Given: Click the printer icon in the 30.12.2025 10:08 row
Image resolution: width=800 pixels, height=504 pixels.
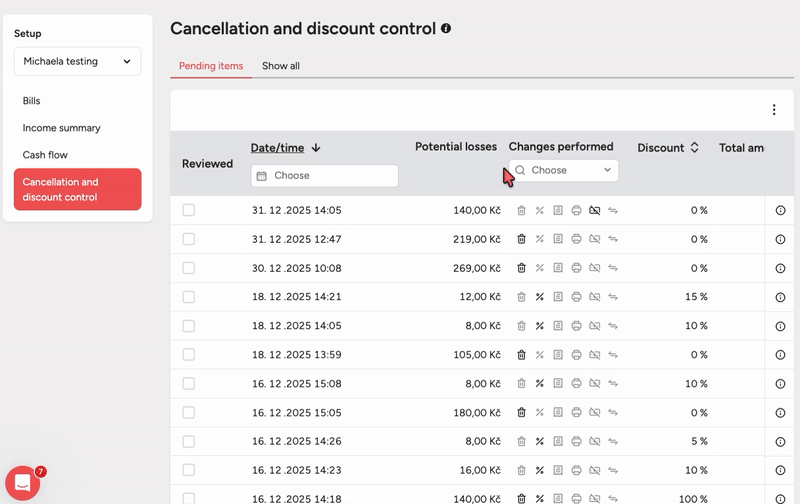Looking at the screenshot, I should coord(576,268).
